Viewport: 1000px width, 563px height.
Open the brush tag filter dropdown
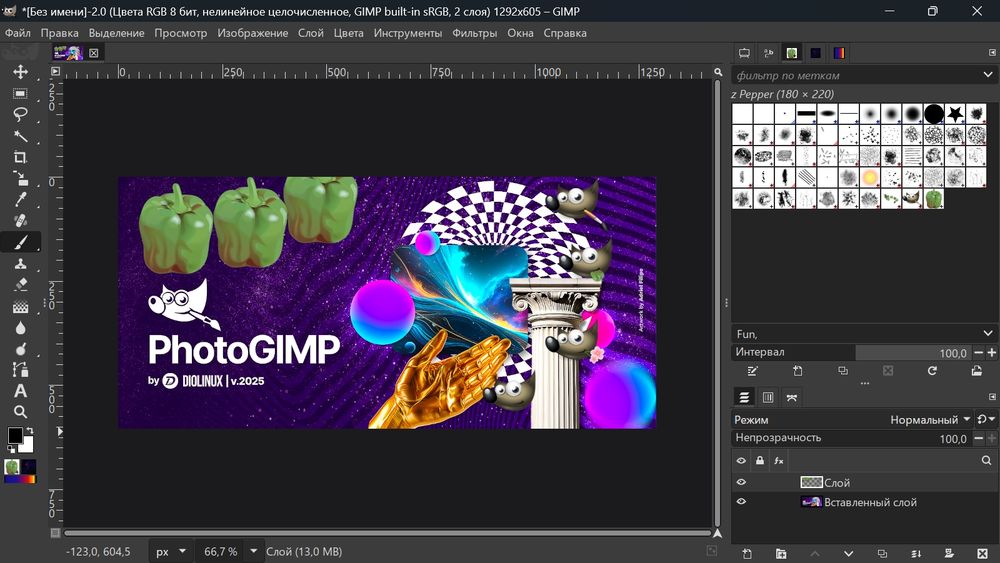988,75
